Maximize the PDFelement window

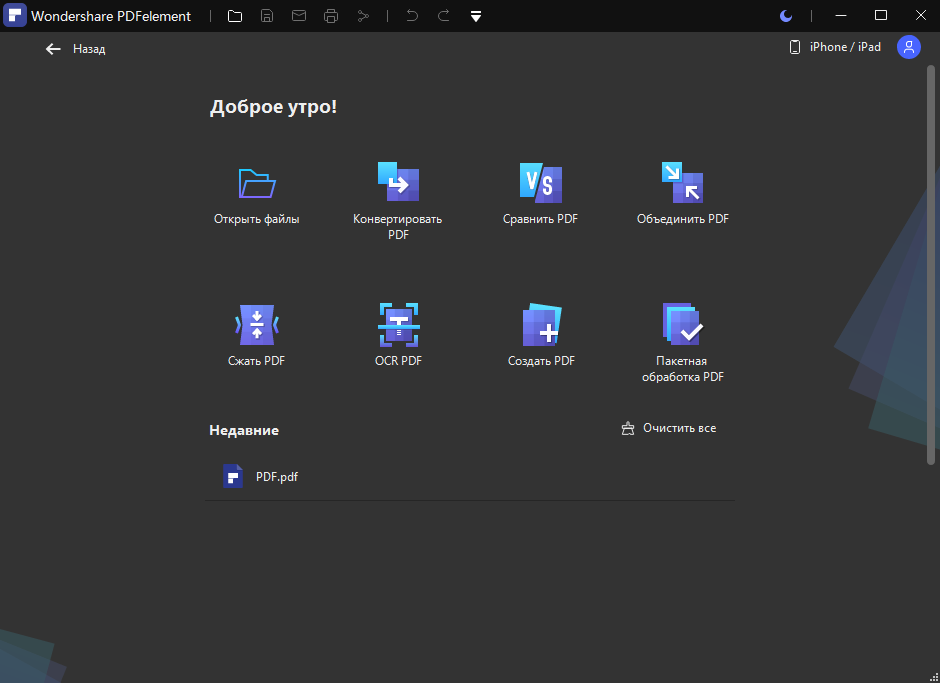tap(881, 16)
